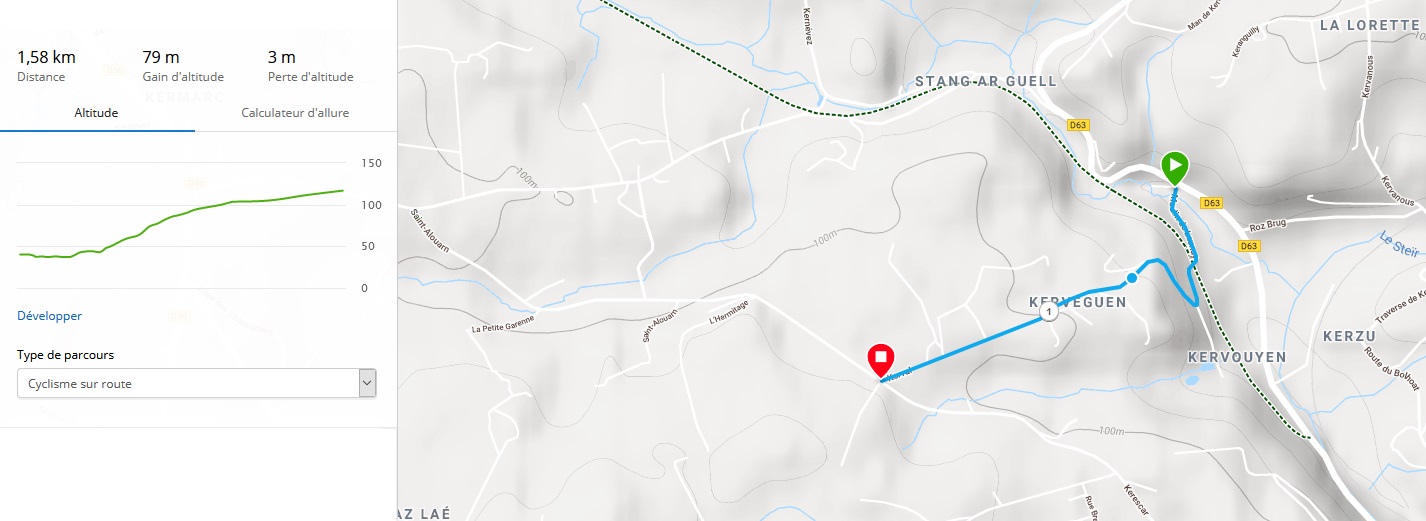Click the green start marker on map
Screen dimensions: 1426x521
pos(1175,166)
